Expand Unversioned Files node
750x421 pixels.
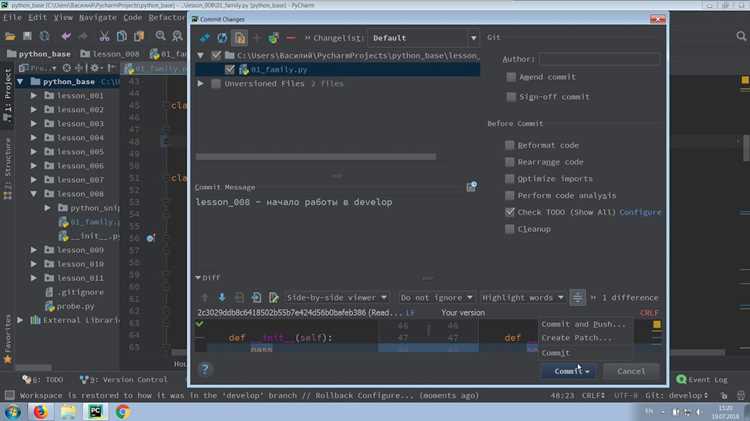tap(200, 84)
